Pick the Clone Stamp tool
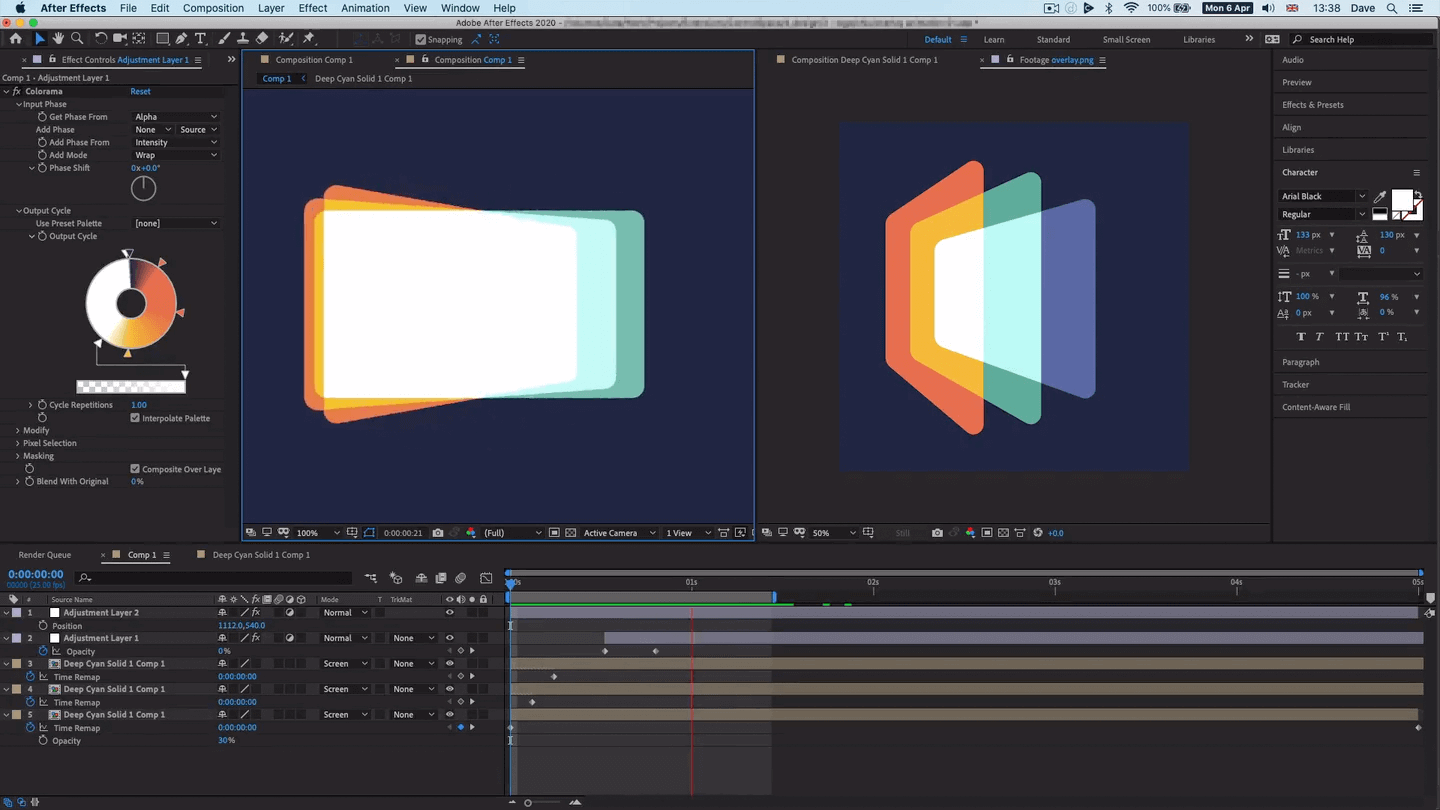 (x=243, y=39)
